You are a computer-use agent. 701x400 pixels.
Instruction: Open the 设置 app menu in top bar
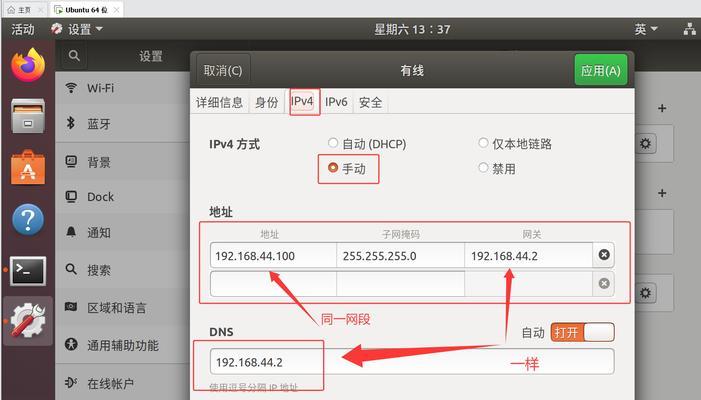tap(77, 29)
